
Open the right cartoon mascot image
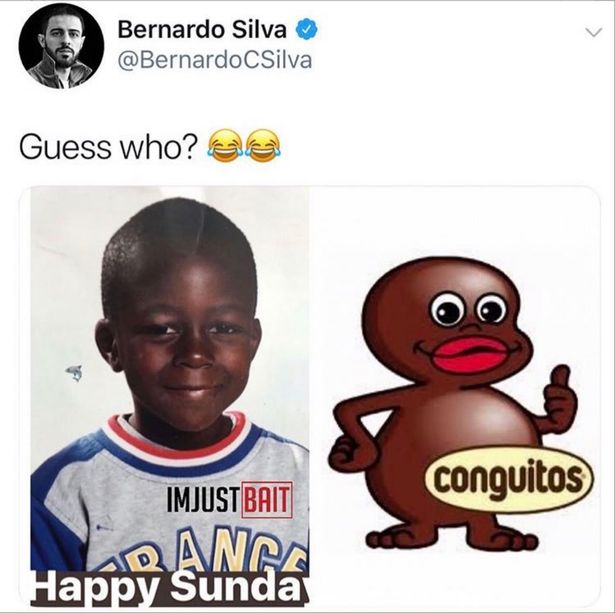[x=455, y=396]
